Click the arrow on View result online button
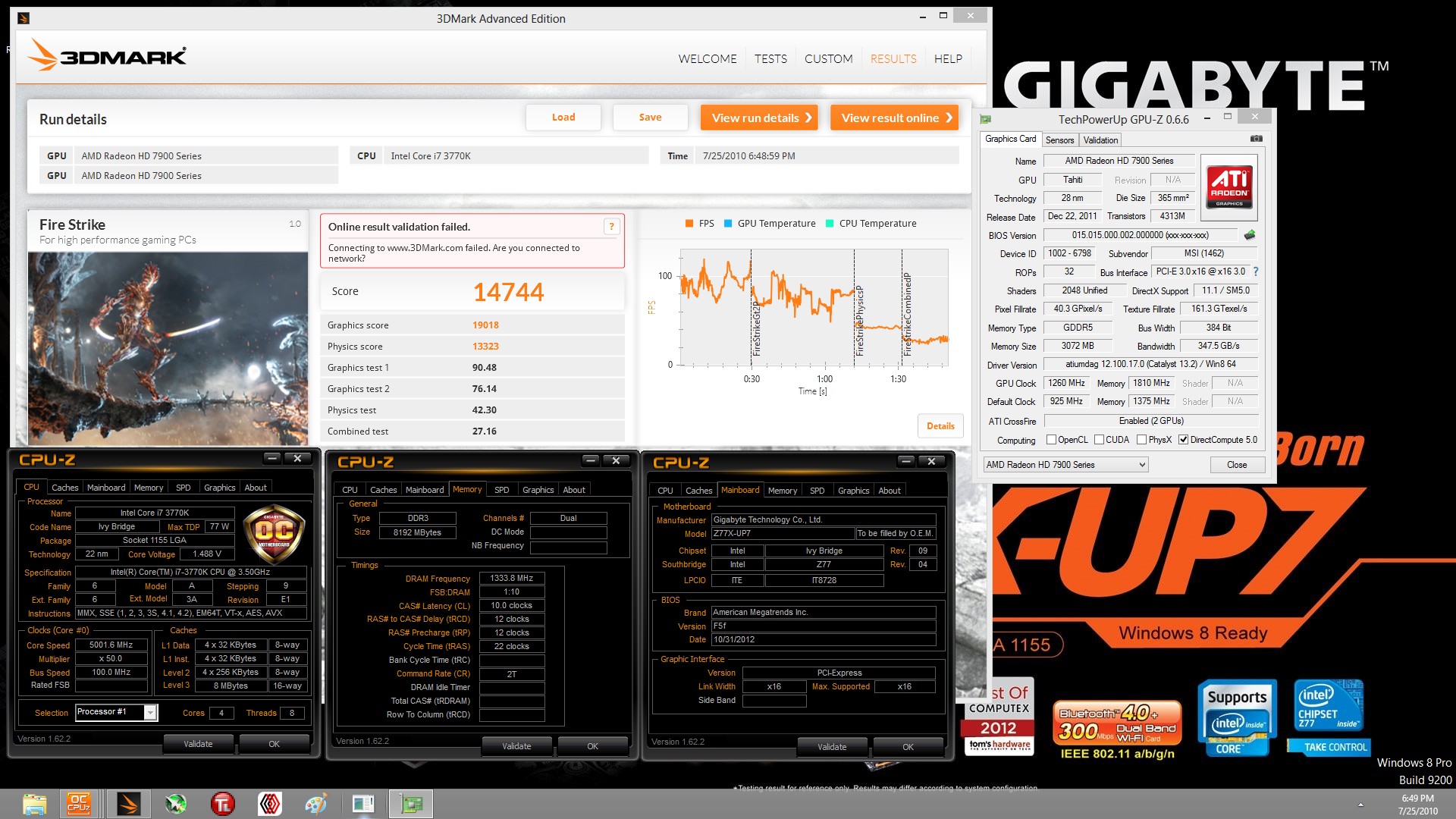The height and width of the screenshot is (819, 1456). tap(949, 118)
